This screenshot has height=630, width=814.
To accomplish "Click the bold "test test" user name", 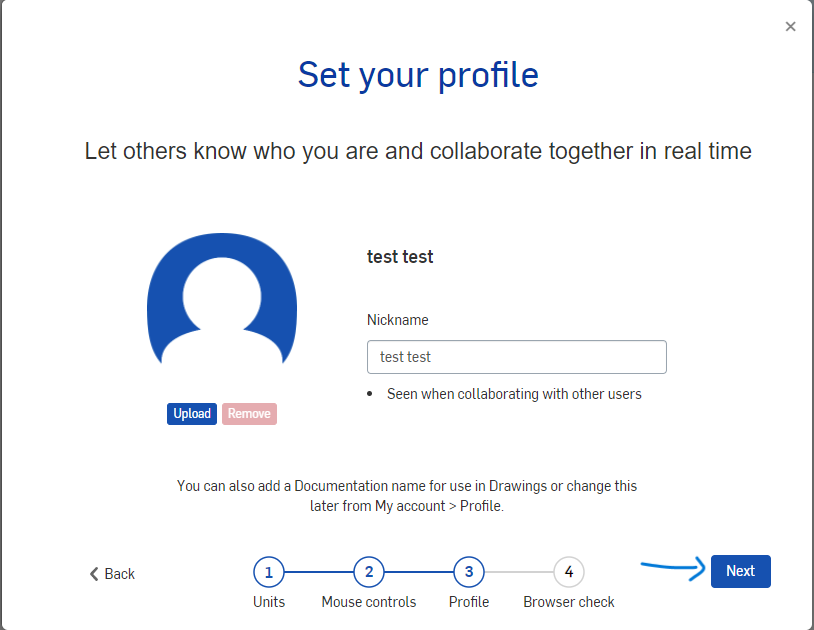I will (400, 257).
